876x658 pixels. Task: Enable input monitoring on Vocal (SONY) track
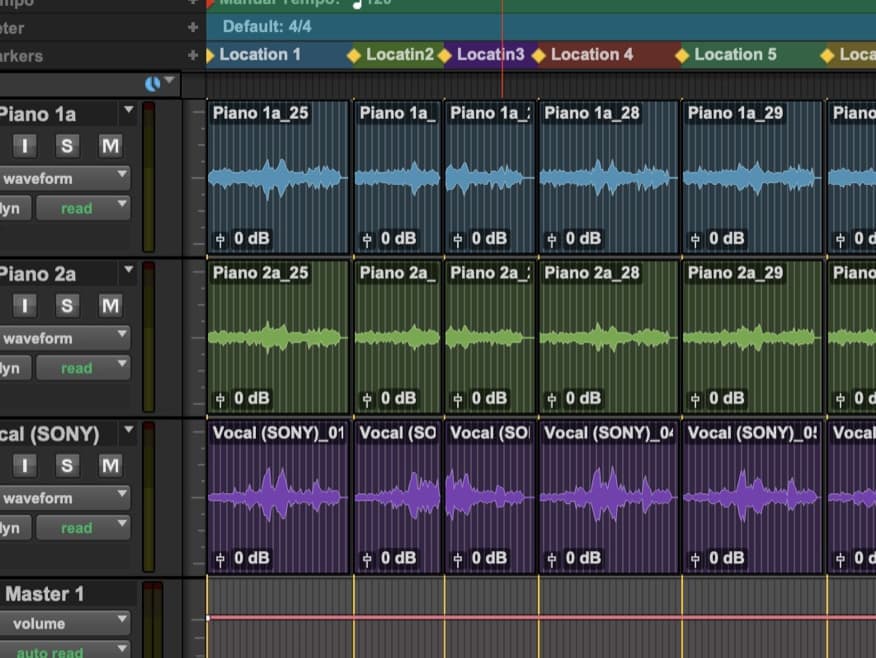click(24, 466)
